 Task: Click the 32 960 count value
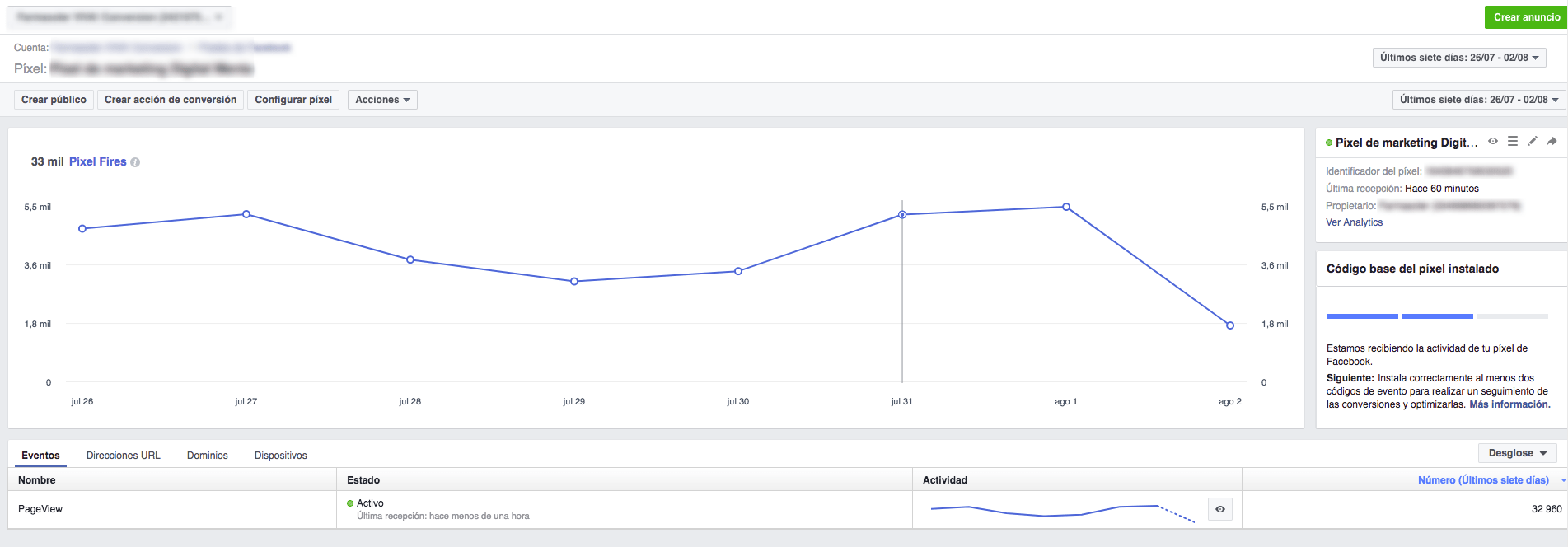click(1547, 509)
